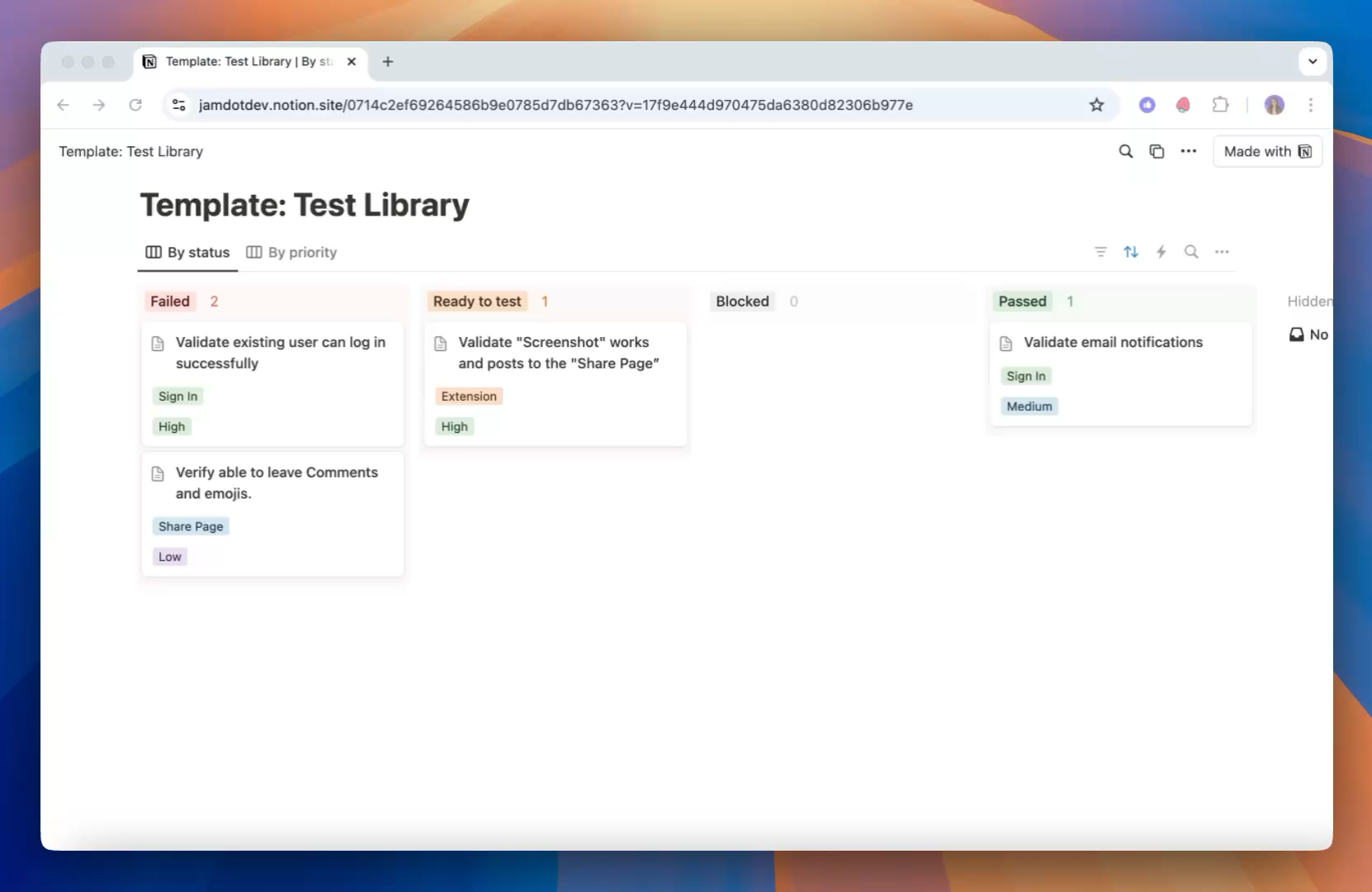Open the page search icon in the header
Screen dimensions: 1372x892
pos(1125,151)
